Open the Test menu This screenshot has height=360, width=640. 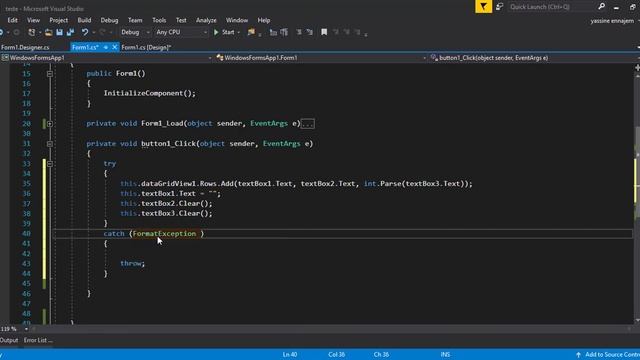click(181, 20)
